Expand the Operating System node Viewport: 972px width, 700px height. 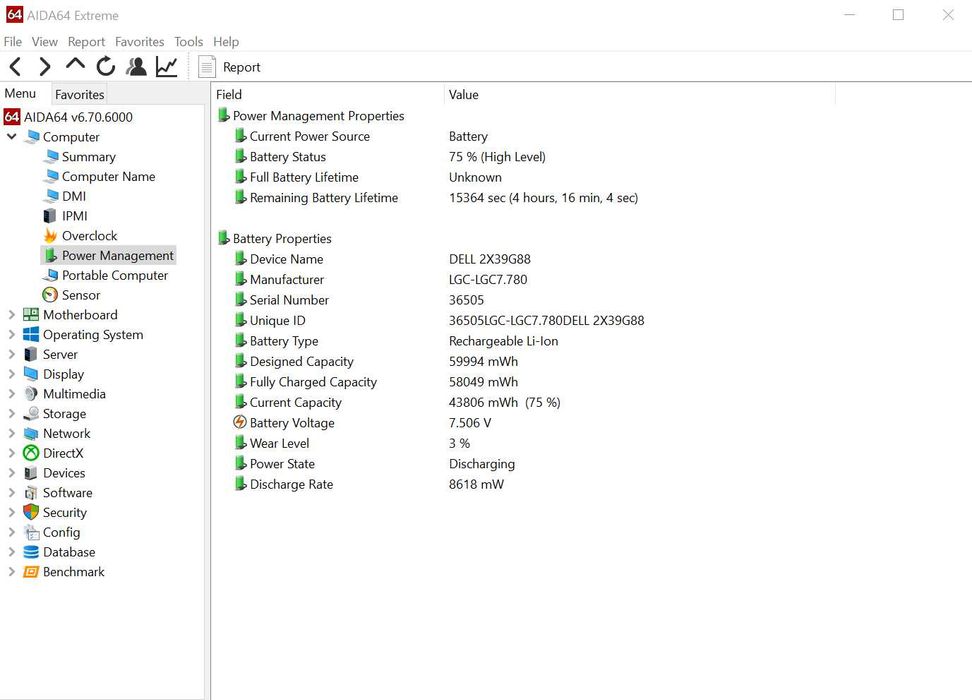pyautogui.click(x=11, y=335)
